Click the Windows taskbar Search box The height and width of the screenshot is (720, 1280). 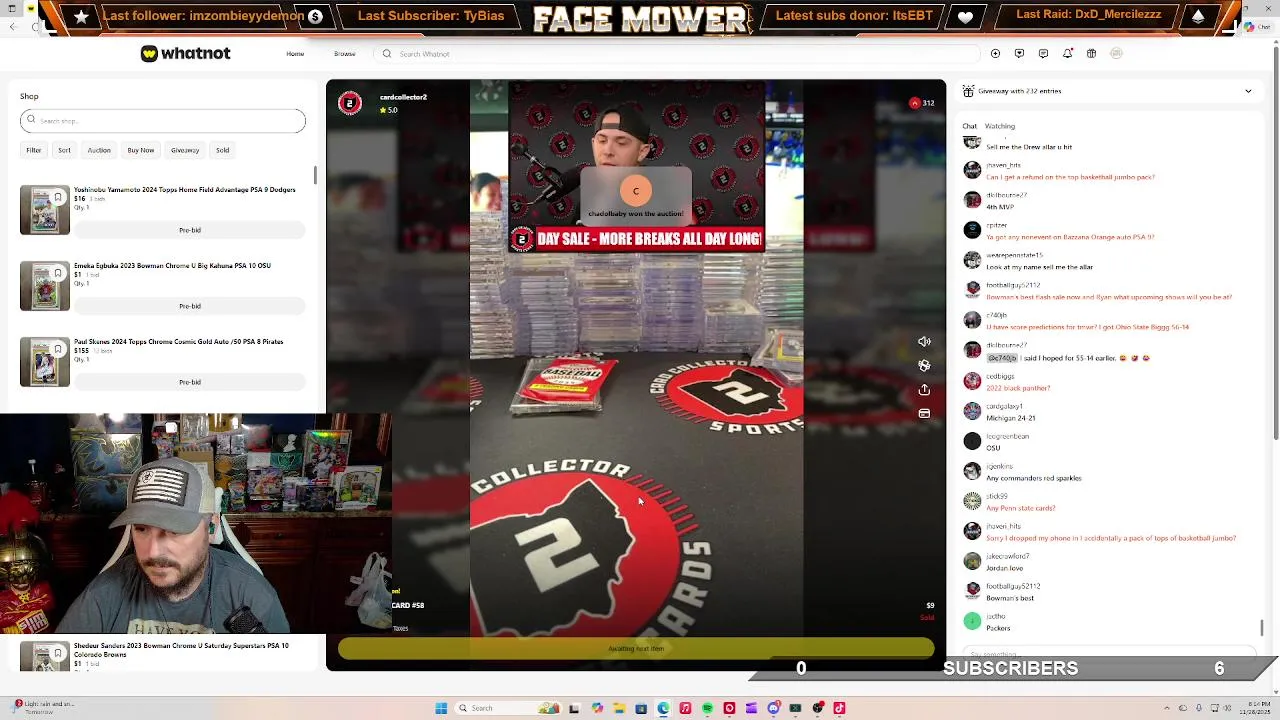508,708
